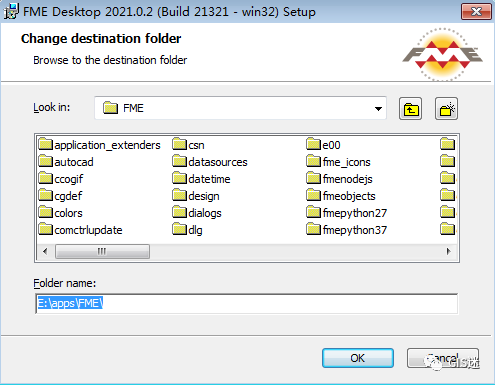Click the horizontal scrollbar left arrow
This screenshot has width=495, height=385.
pos(45,251)
